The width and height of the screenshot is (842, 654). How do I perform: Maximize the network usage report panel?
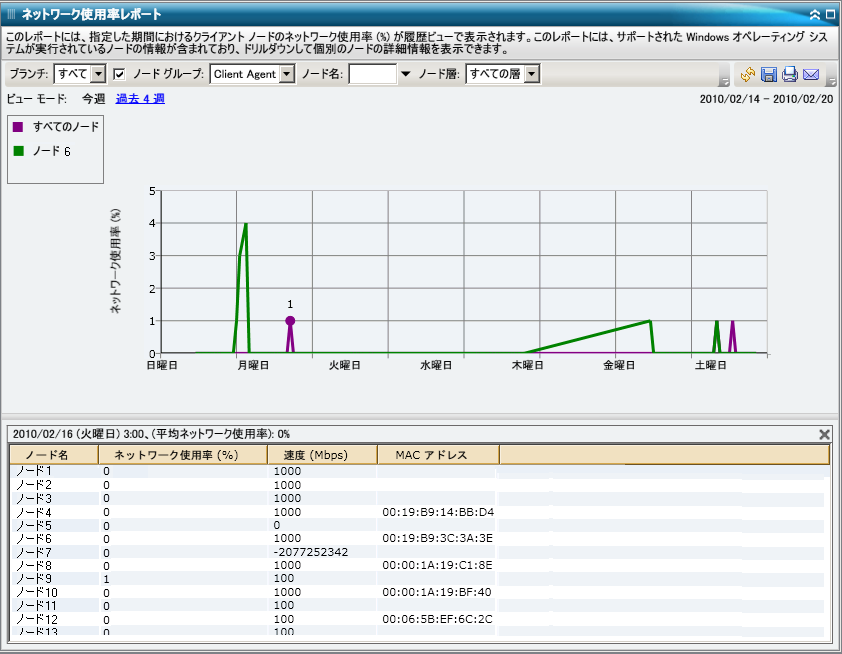pyautogui.click(x=830, y=14)
